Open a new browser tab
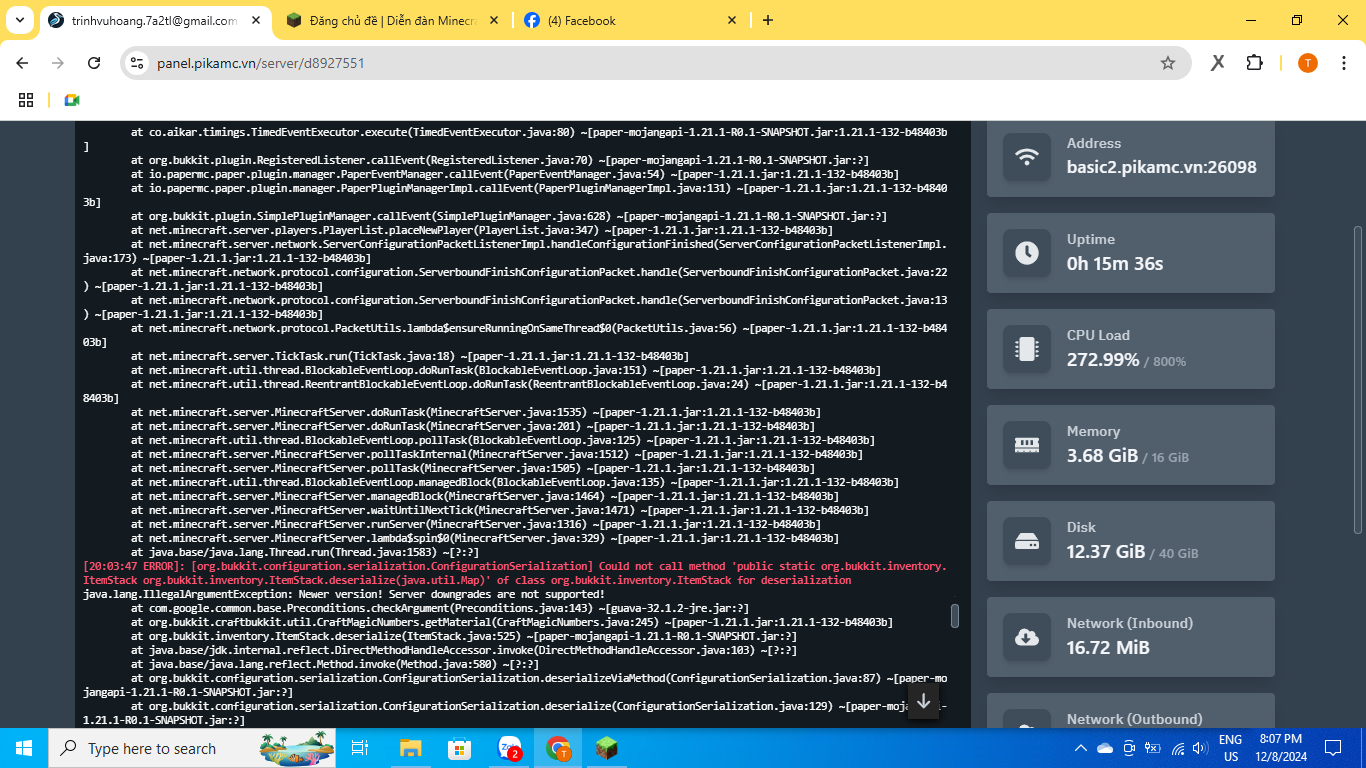Screen dimensions: 1366x768 click(x=768, y=20)
